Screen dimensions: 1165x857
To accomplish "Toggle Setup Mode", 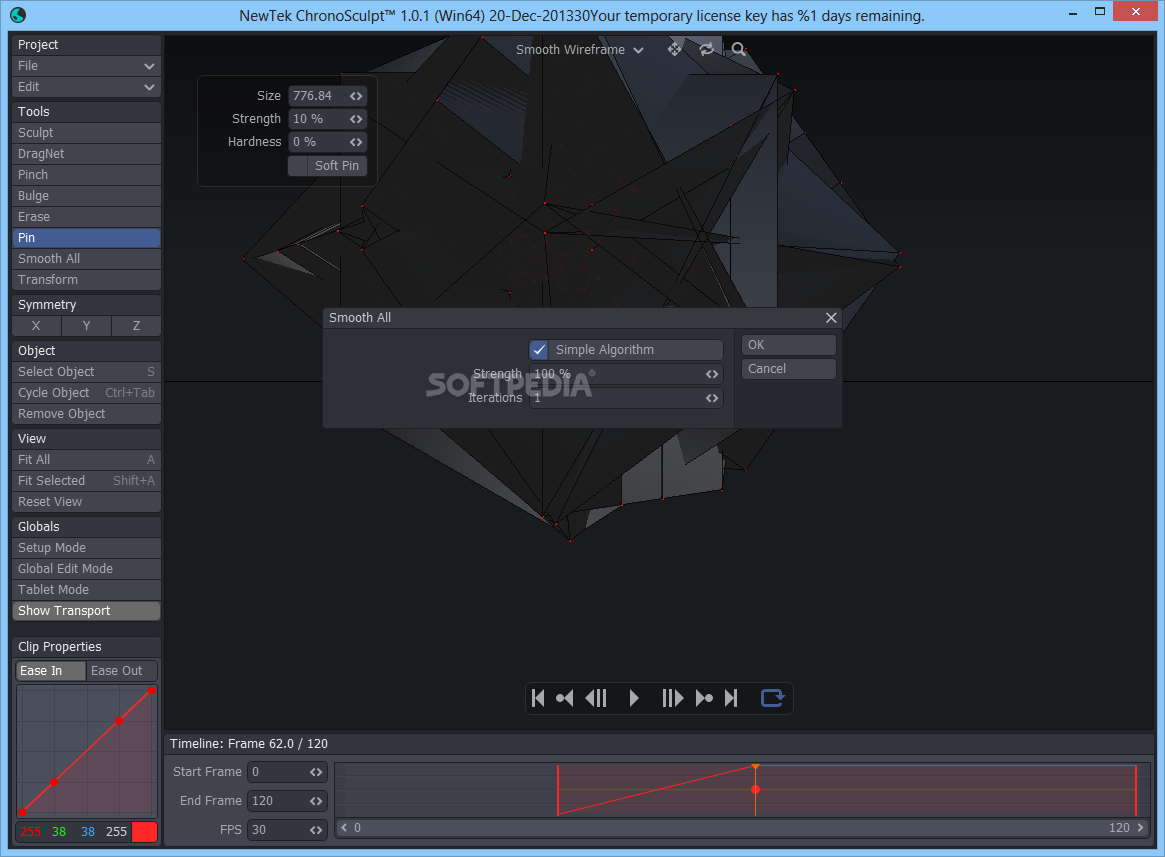I will (x=86, y=548).
